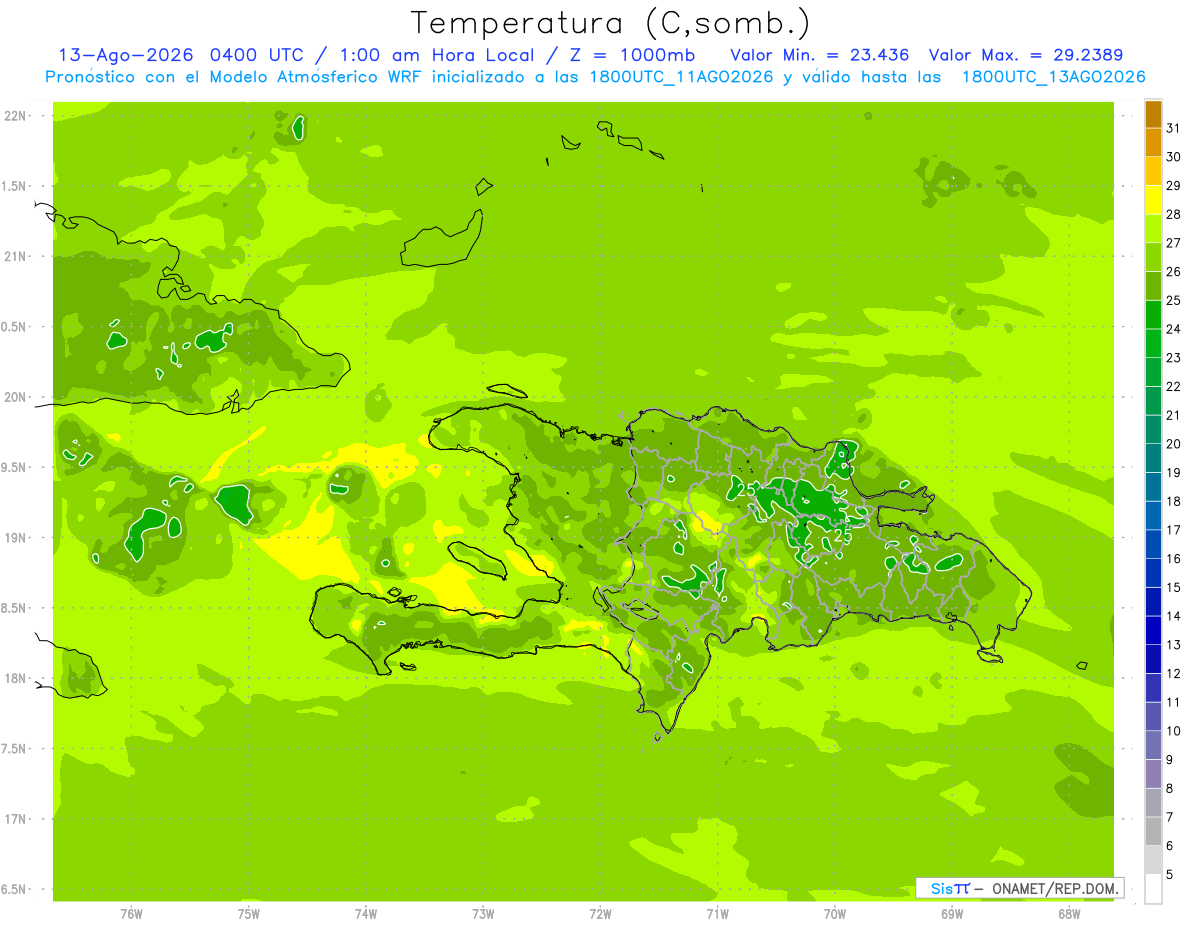Click the legend value label 28
This screenshot has width=1200, height=927.
1173,214
